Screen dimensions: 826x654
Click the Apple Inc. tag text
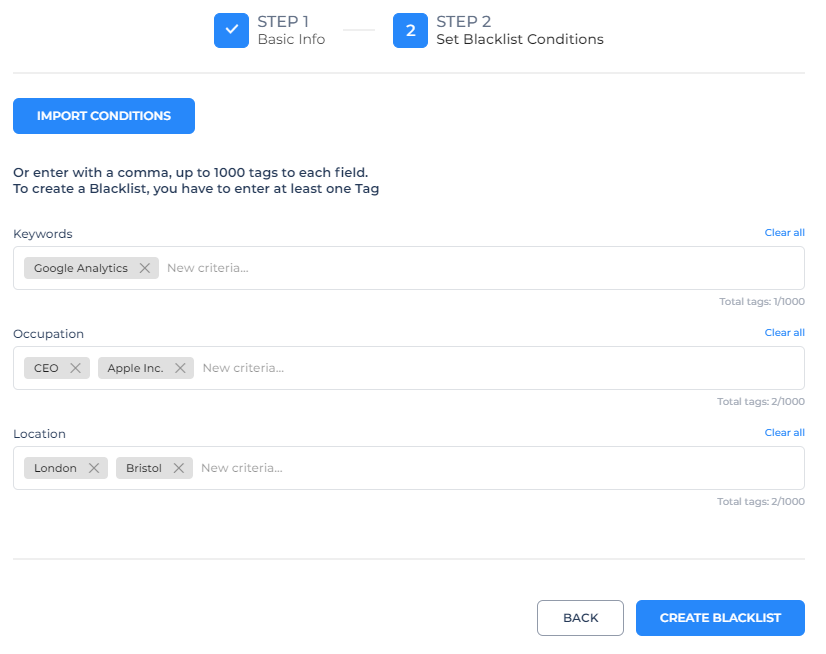point(135,368)
